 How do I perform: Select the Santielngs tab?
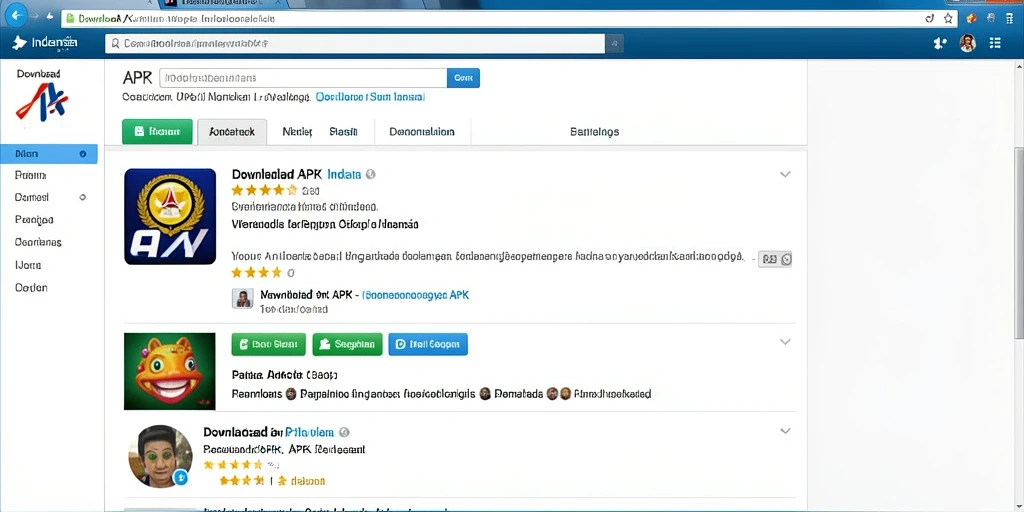point(594,131)
